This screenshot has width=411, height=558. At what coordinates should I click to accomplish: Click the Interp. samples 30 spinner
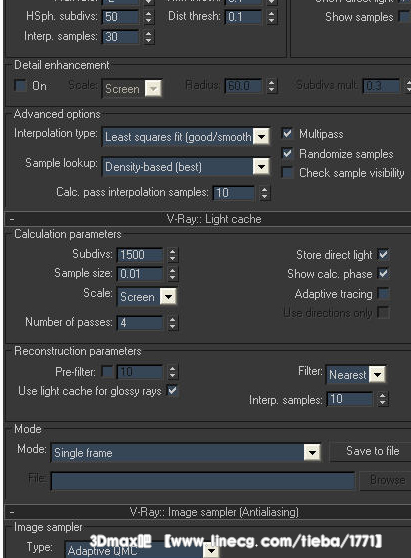tap(149, 37)
